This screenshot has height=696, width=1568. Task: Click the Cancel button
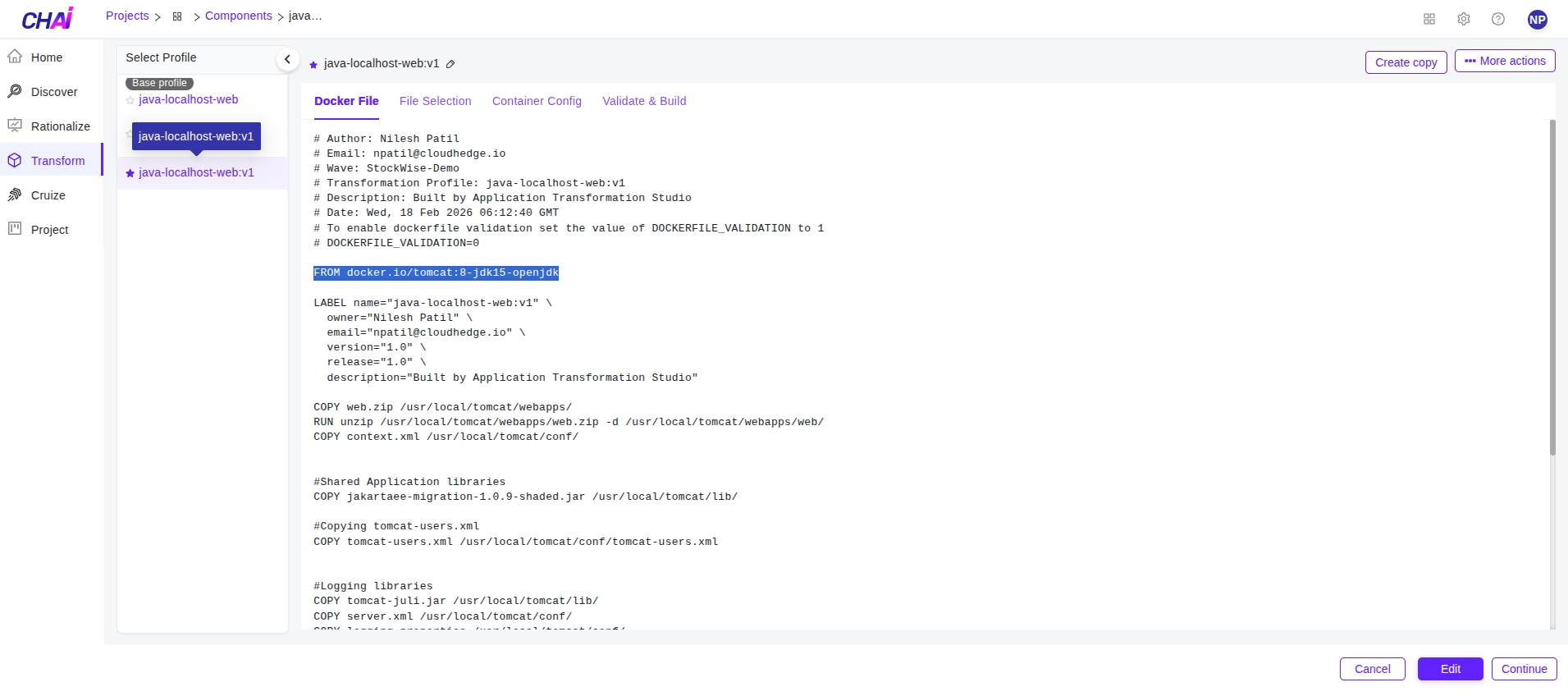[x=1373, y=669]
